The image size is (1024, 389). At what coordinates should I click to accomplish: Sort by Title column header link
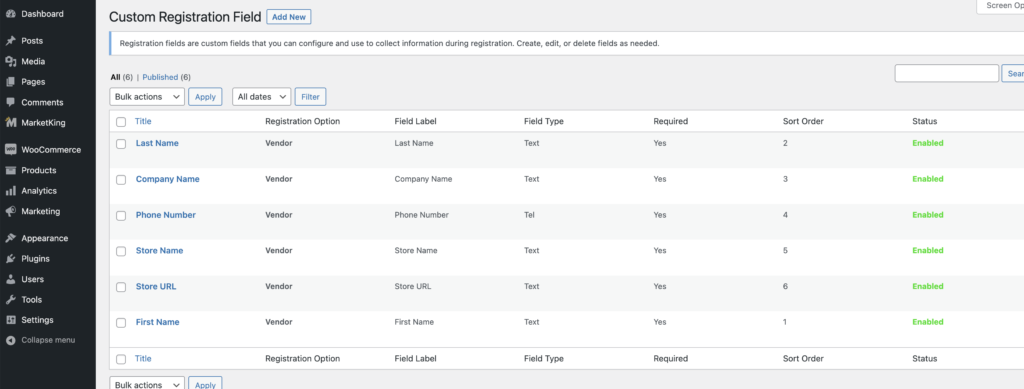(x=143, y=121)
